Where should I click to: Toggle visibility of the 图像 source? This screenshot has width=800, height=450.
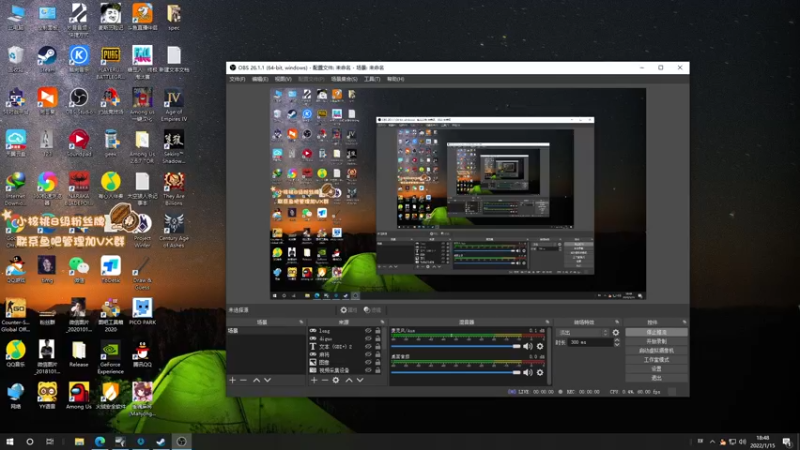(368, 362)
